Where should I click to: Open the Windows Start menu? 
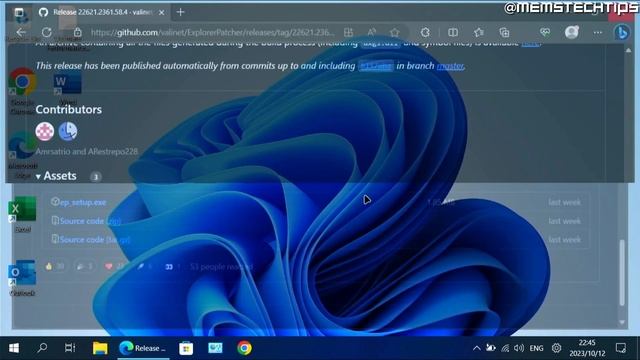14,348
